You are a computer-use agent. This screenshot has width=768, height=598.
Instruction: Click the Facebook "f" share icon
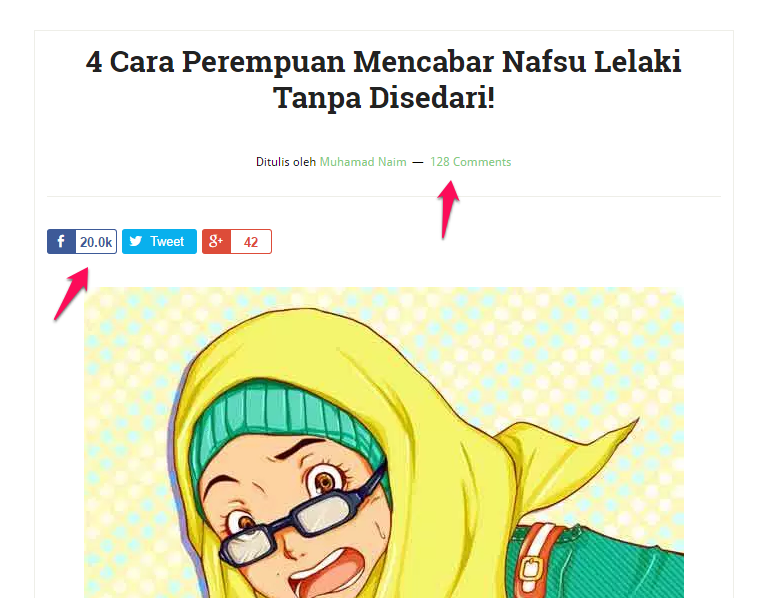pyautogui.click(x=61, y=241)
